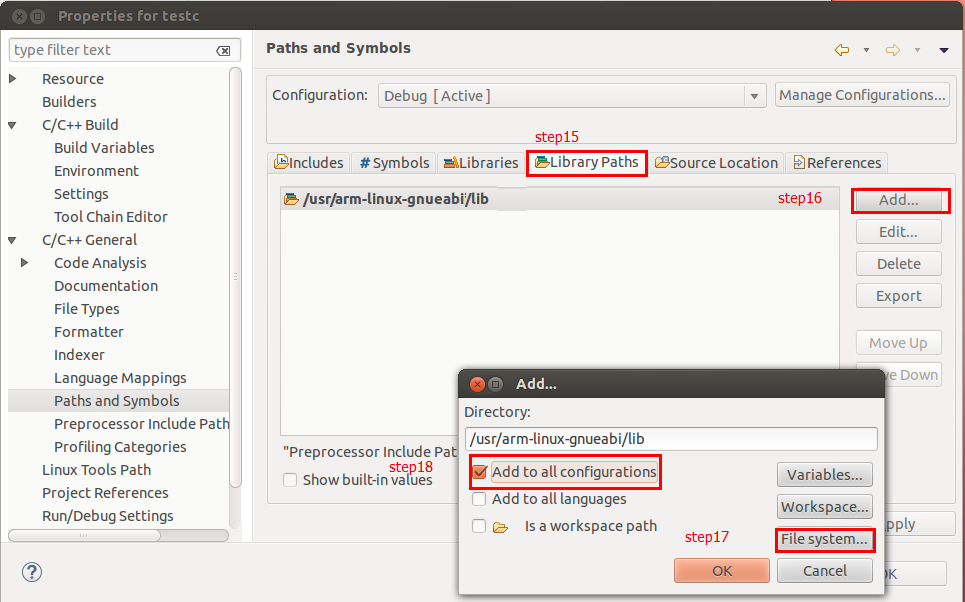Switch to the Source Location tab
Image resolution: width=965 pixels, height=602 pixels.
tap(716, 163)
